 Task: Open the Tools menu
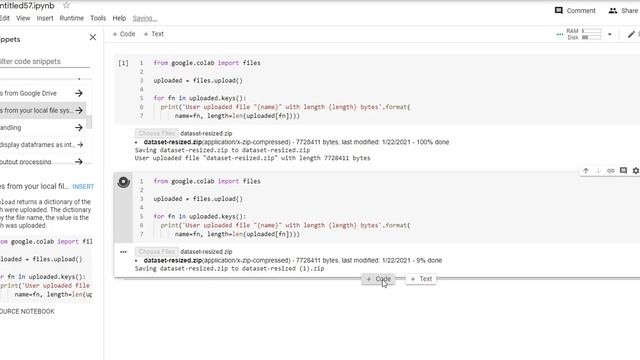click(x=98, y=18)
